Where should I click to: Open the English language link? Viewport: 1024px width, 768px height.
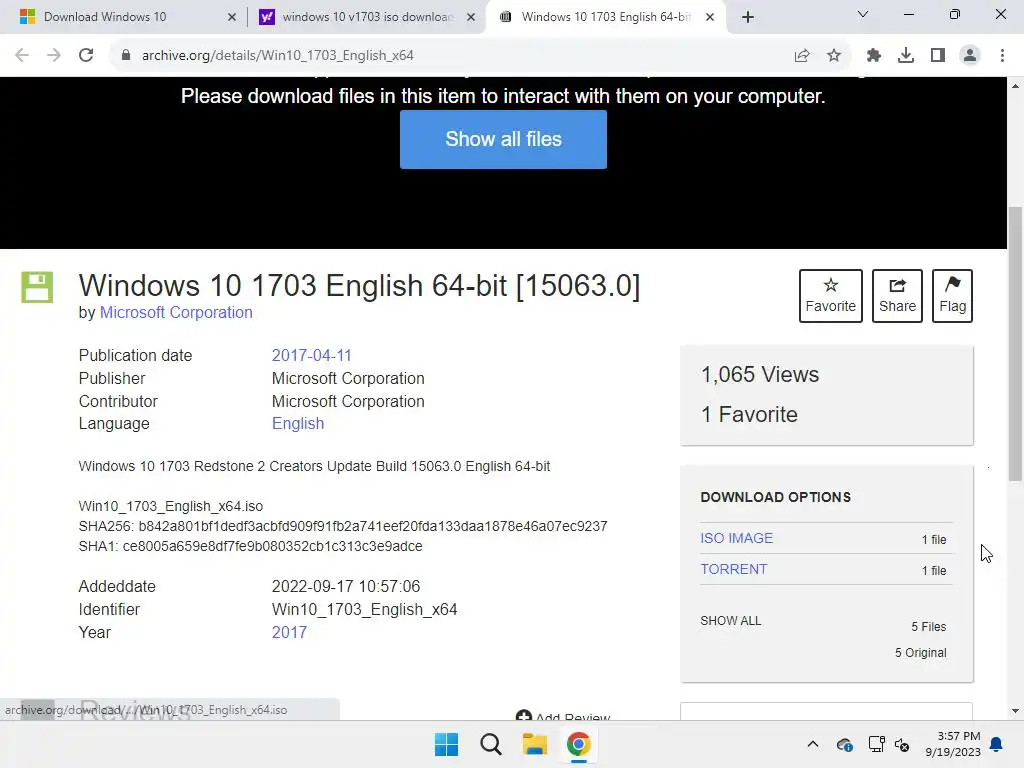point(298,423)
